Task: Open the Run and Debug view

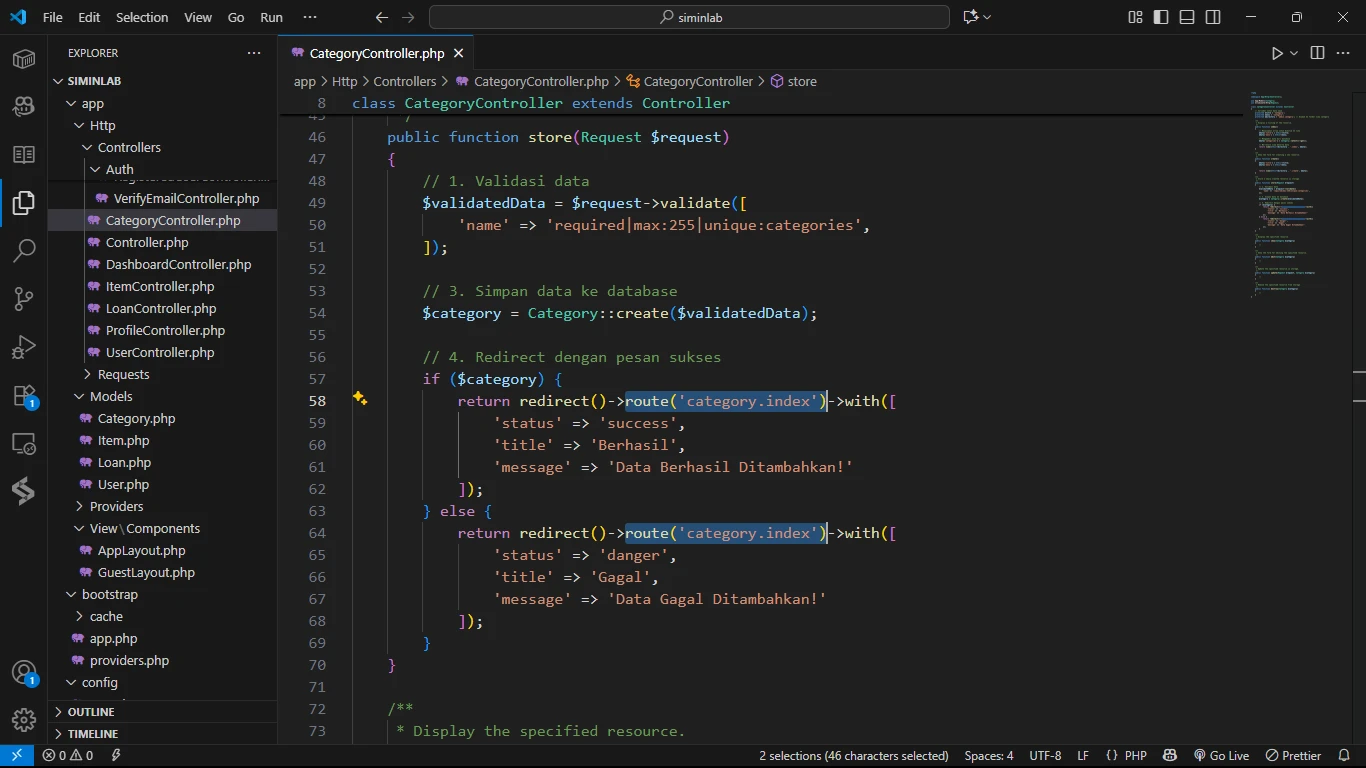Action: coord(24,347)
